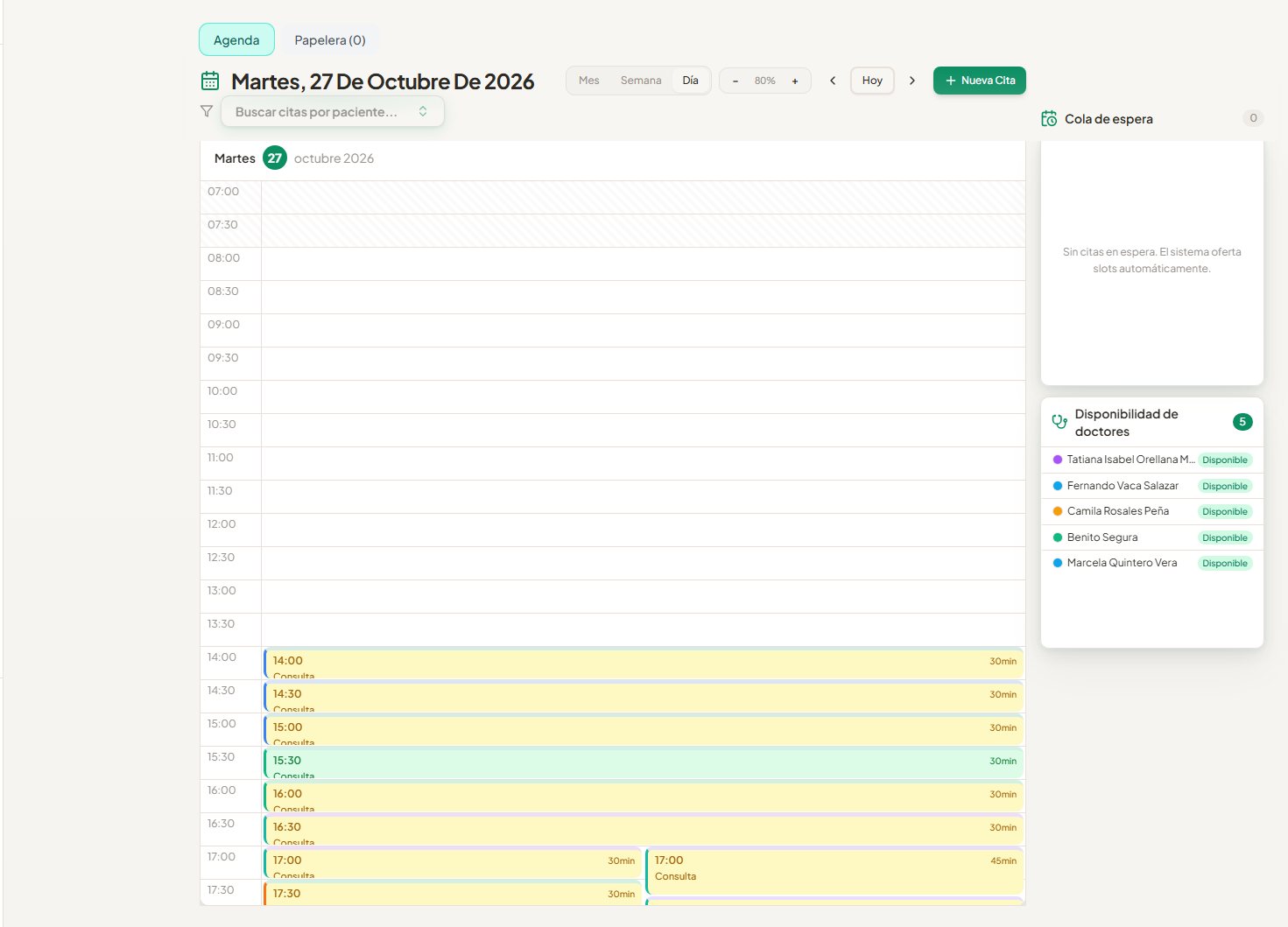Click the calendar icon beside the date heading
This screenshot has width=1288, height=927.
pos(210,81)
